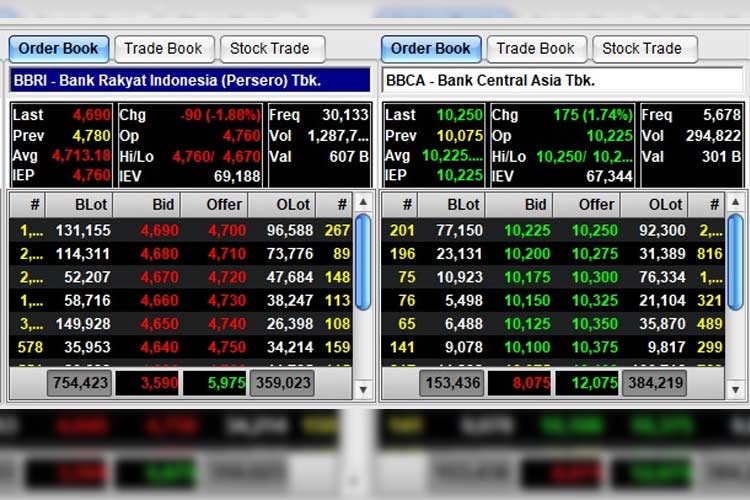750x500 pixels.
Task: Click the Bid column header in BBCA table
Action: tap(519, 205)
